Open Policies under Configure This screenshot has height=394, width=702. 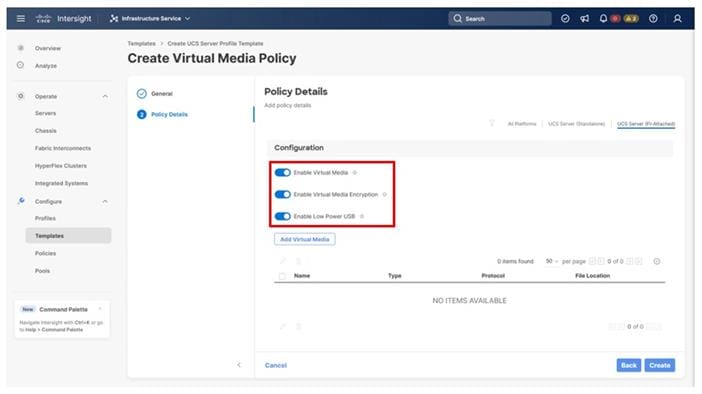pyautogui.click(x=45, y=253)
